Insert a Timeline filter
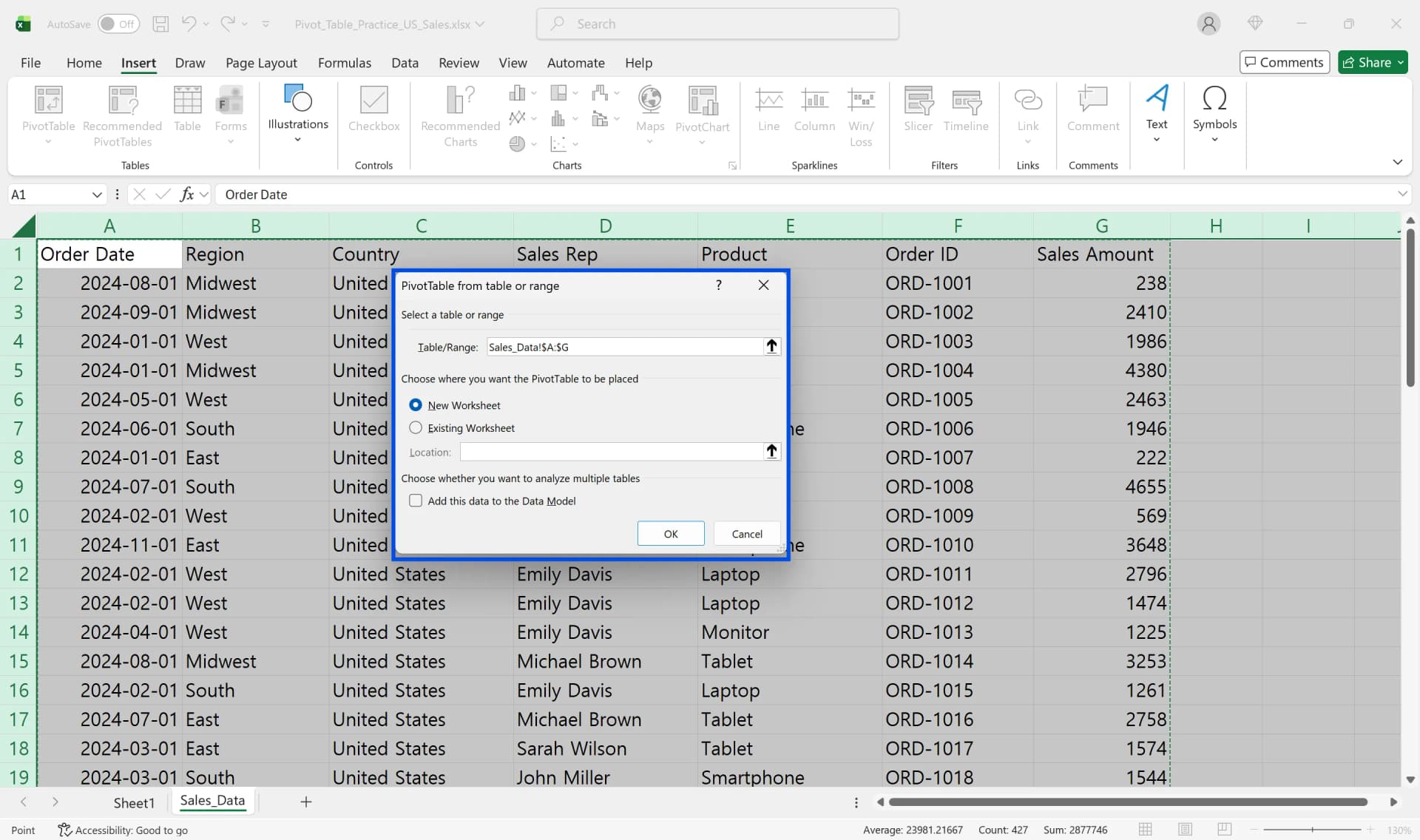Screen dimensions: 1420x840 [x=966, y=111]
